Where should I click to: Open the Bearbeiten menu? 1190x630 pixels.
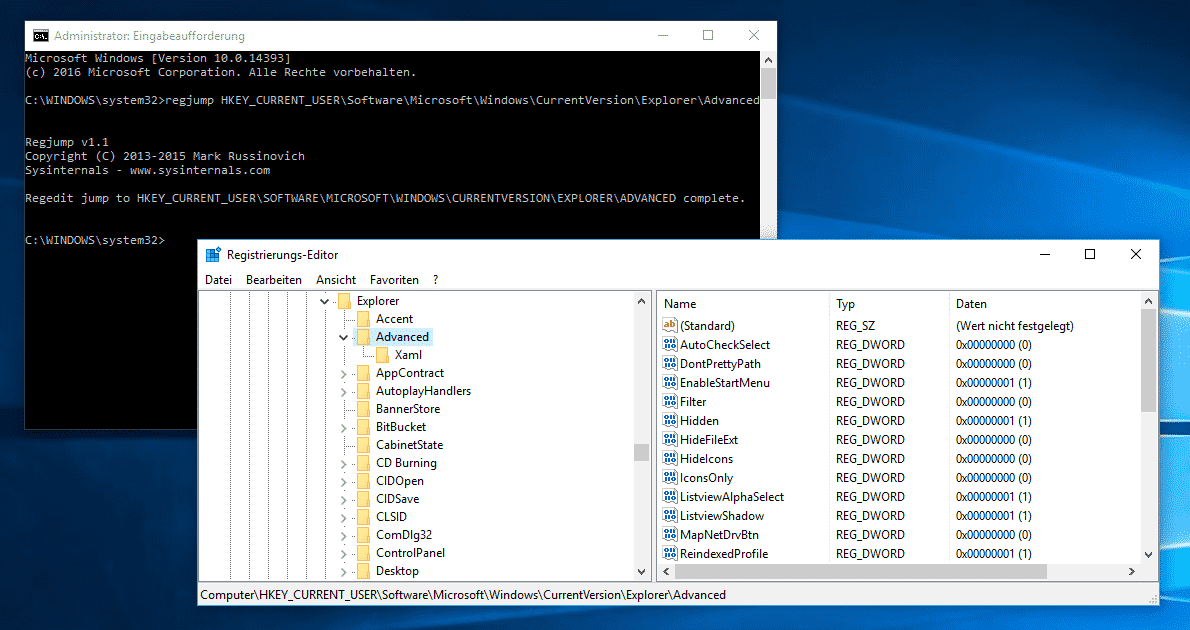point(274,279)
